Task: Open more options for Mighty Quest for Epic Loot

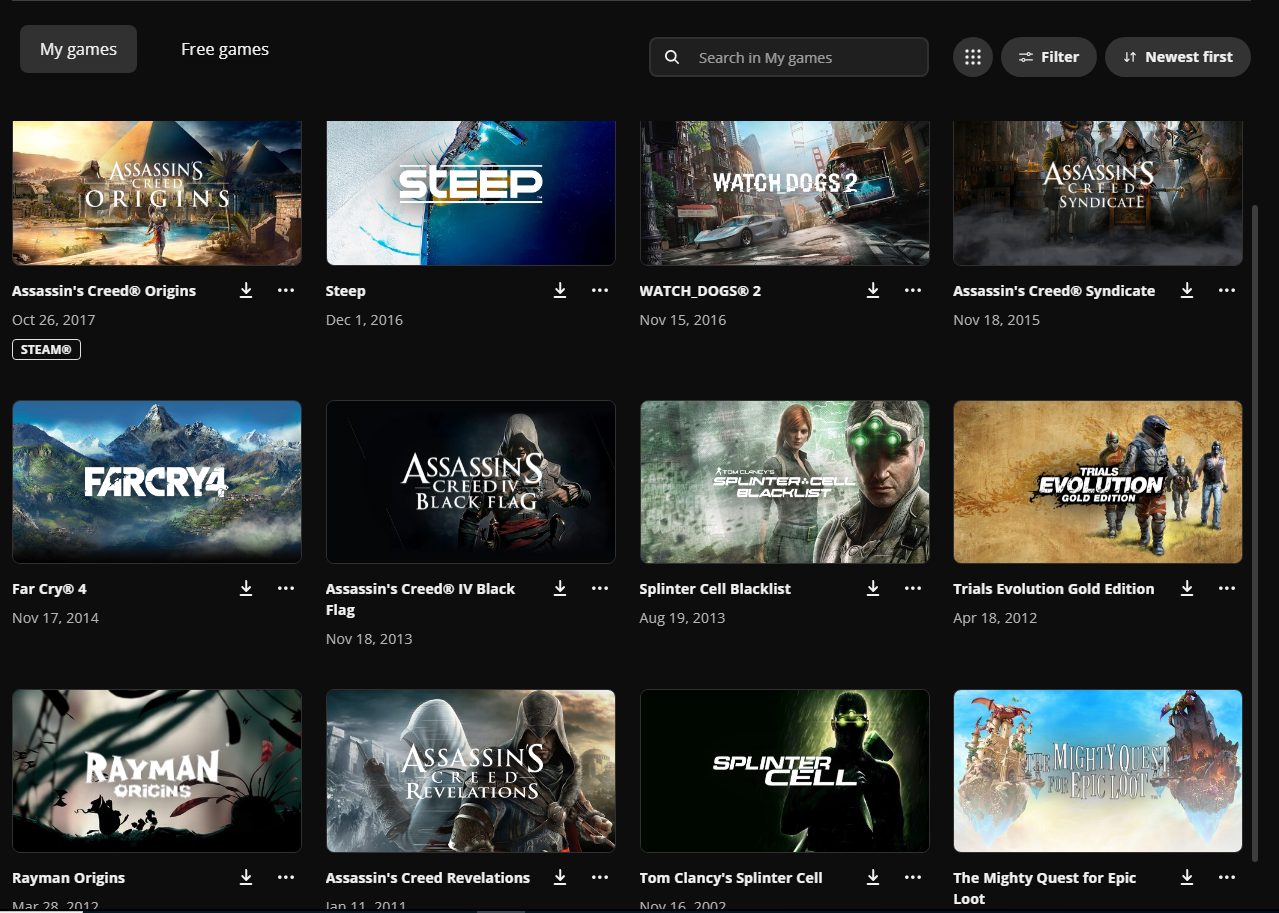Action: point(1227,877)
